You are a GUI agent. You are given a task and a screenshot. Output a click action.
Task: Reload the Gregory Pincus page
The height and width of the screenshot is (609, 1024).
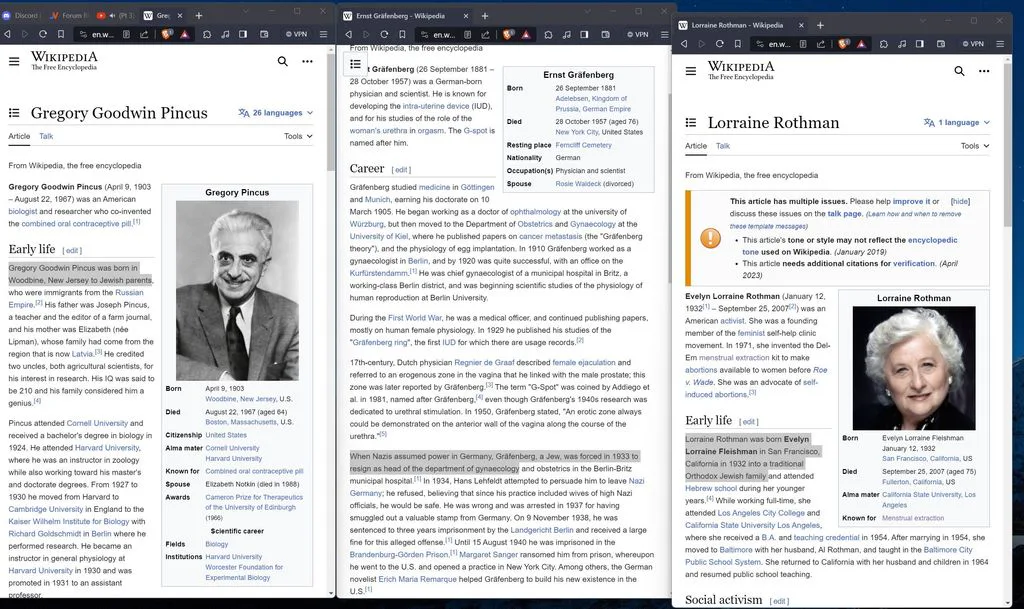[x=43, y=34]
